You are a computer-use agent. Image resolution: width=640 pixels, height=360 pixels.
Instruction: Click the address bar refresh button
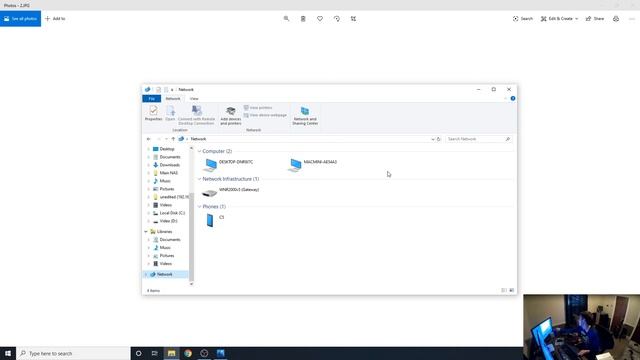(439, 139)
